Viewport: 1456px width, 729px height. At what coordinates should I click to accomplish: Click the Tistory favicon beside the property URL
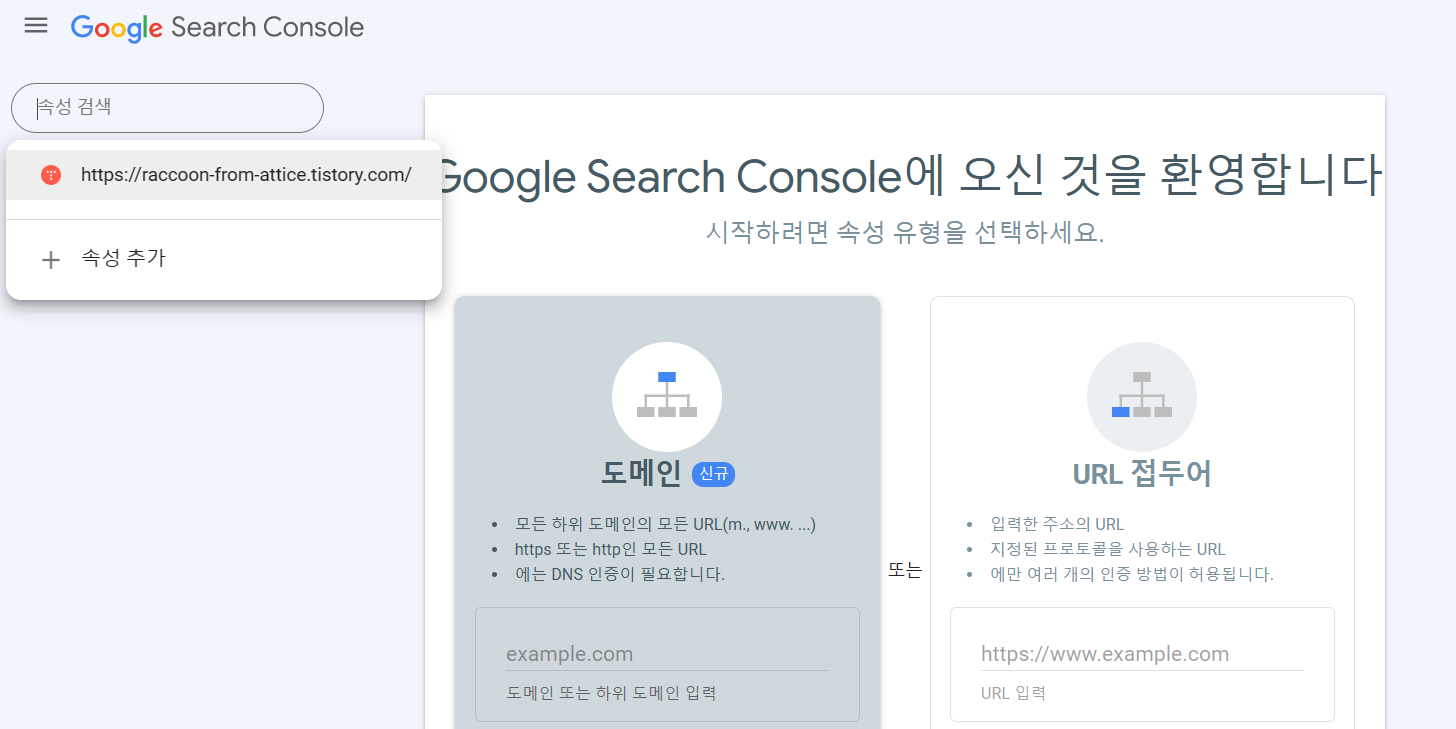tap(51, 175)
